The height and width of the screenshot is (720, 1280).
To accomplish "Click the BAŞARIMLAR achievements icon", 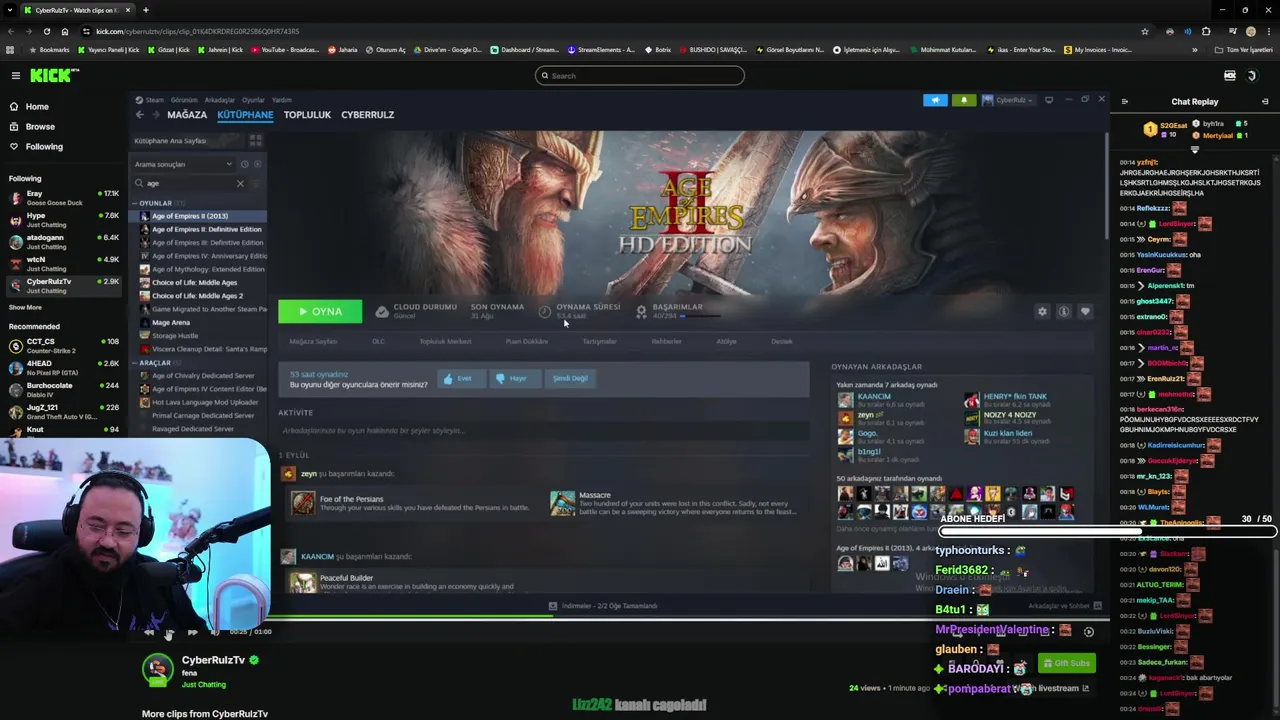I will click(x=641, y=312).
